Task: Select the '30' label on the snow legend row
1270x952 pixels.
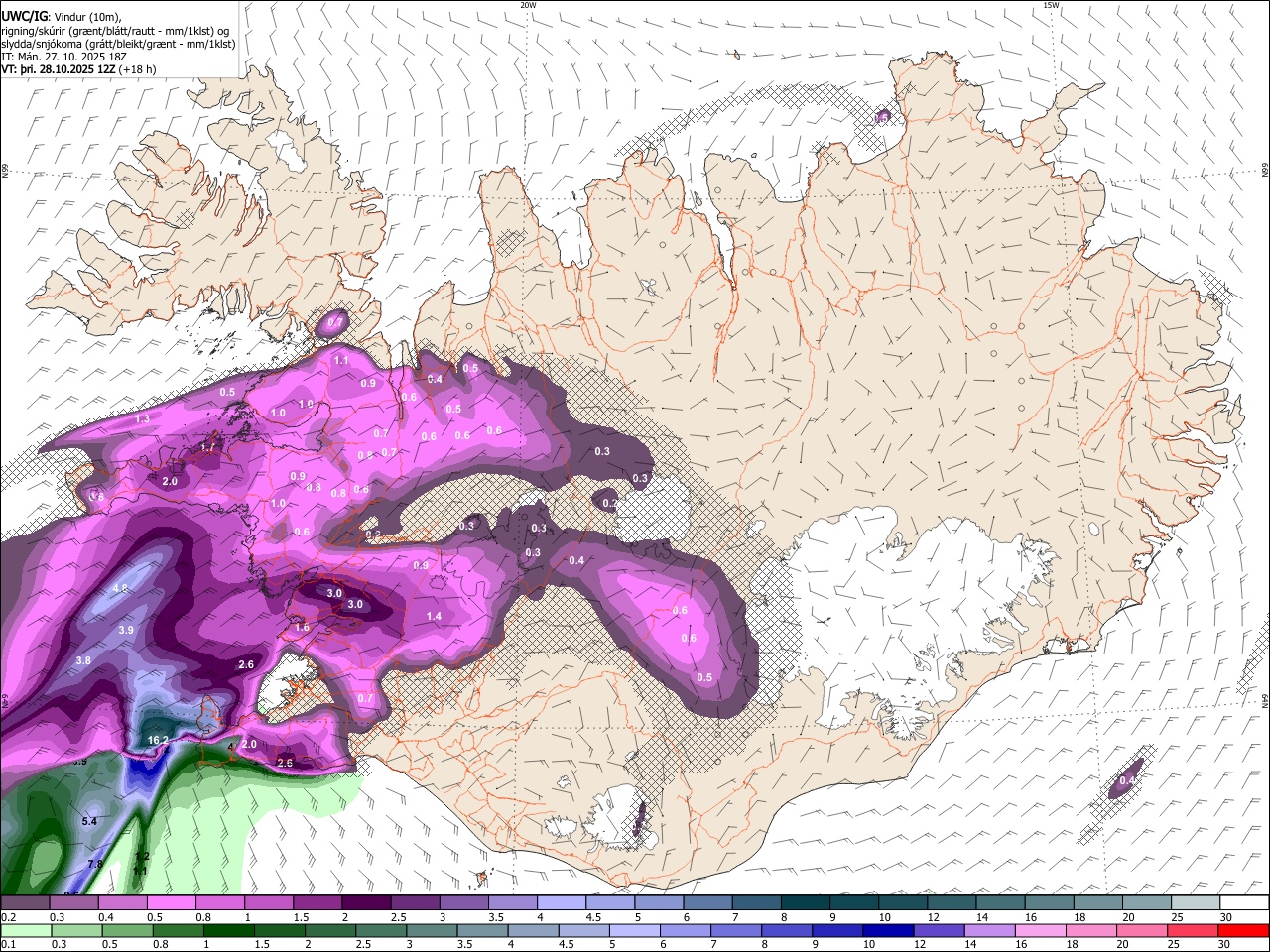Action: point(1225,917)
